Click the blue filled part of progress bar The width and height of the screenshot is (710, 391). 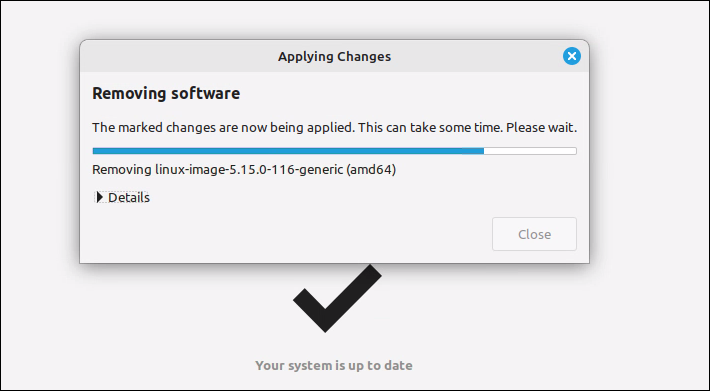[288, 151]
